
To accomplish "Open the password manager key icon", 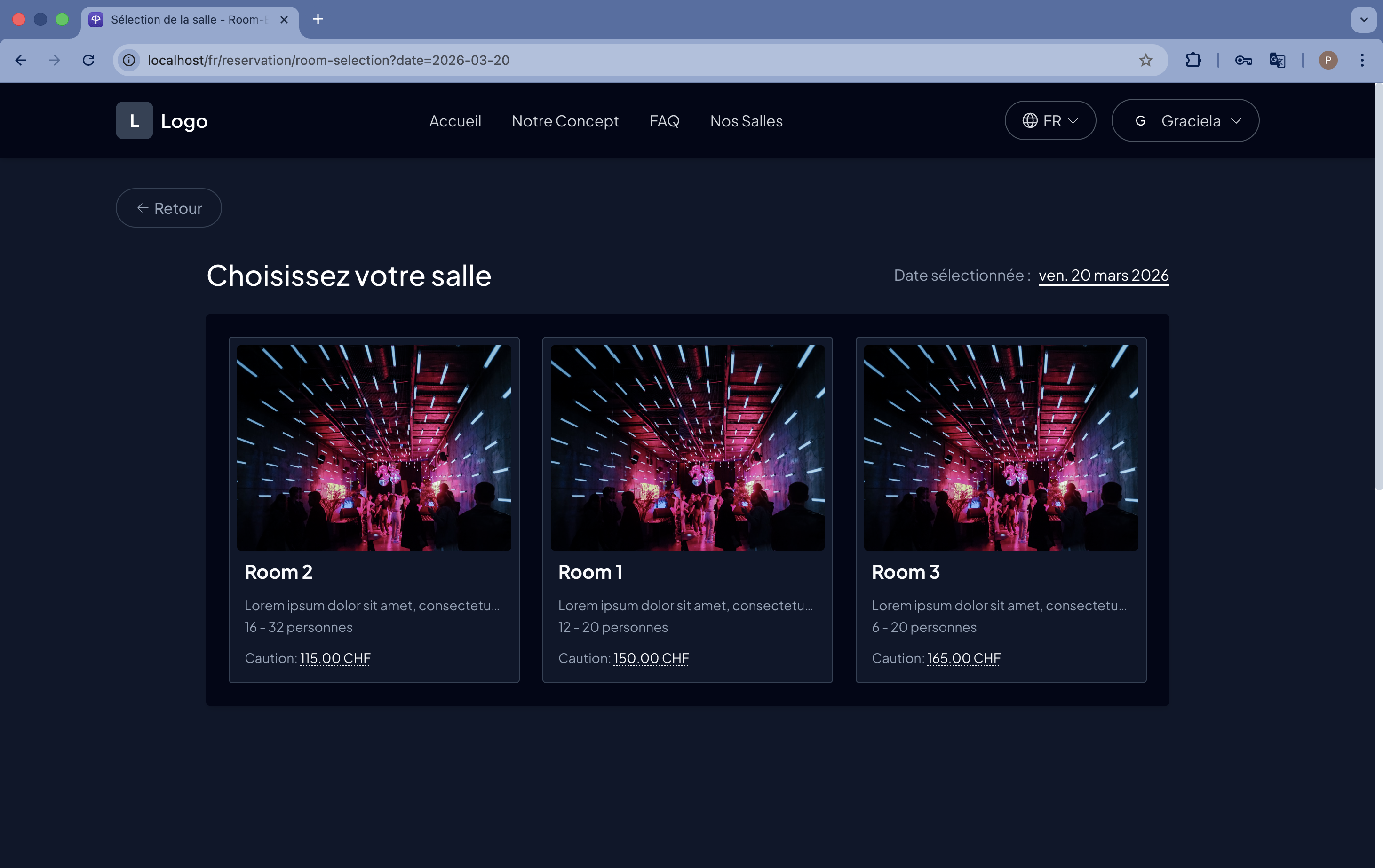I will tap(1244, 60).
